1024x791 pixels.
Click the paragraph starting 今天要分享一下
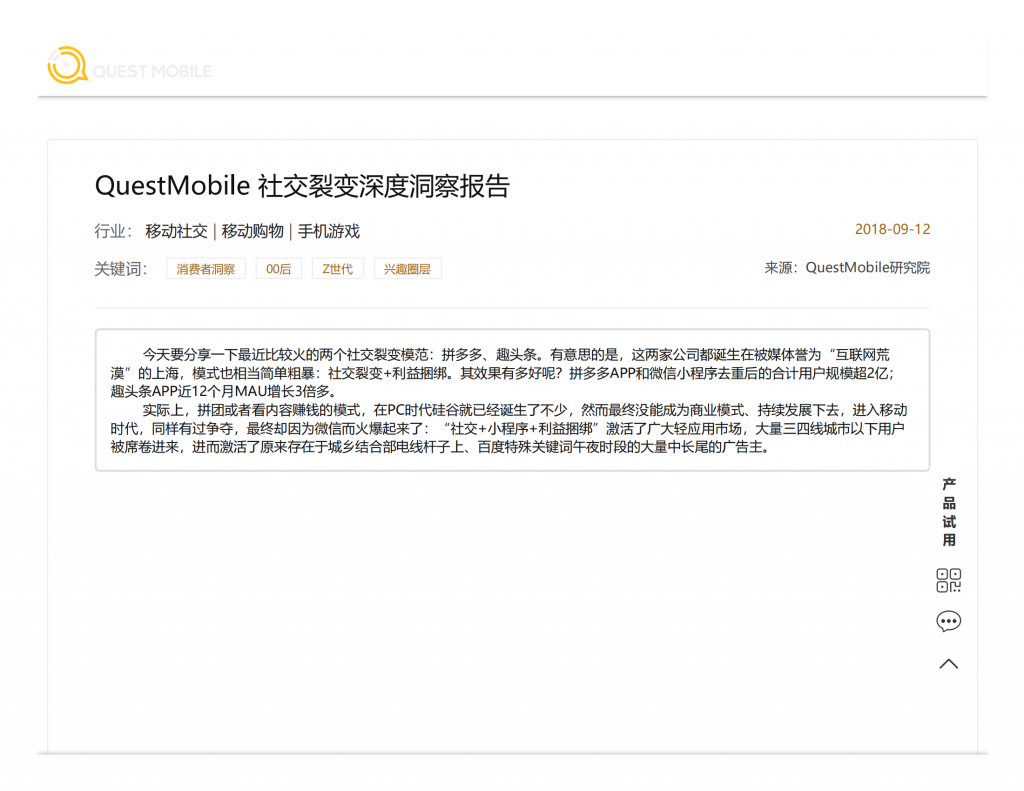click(502, 373)
